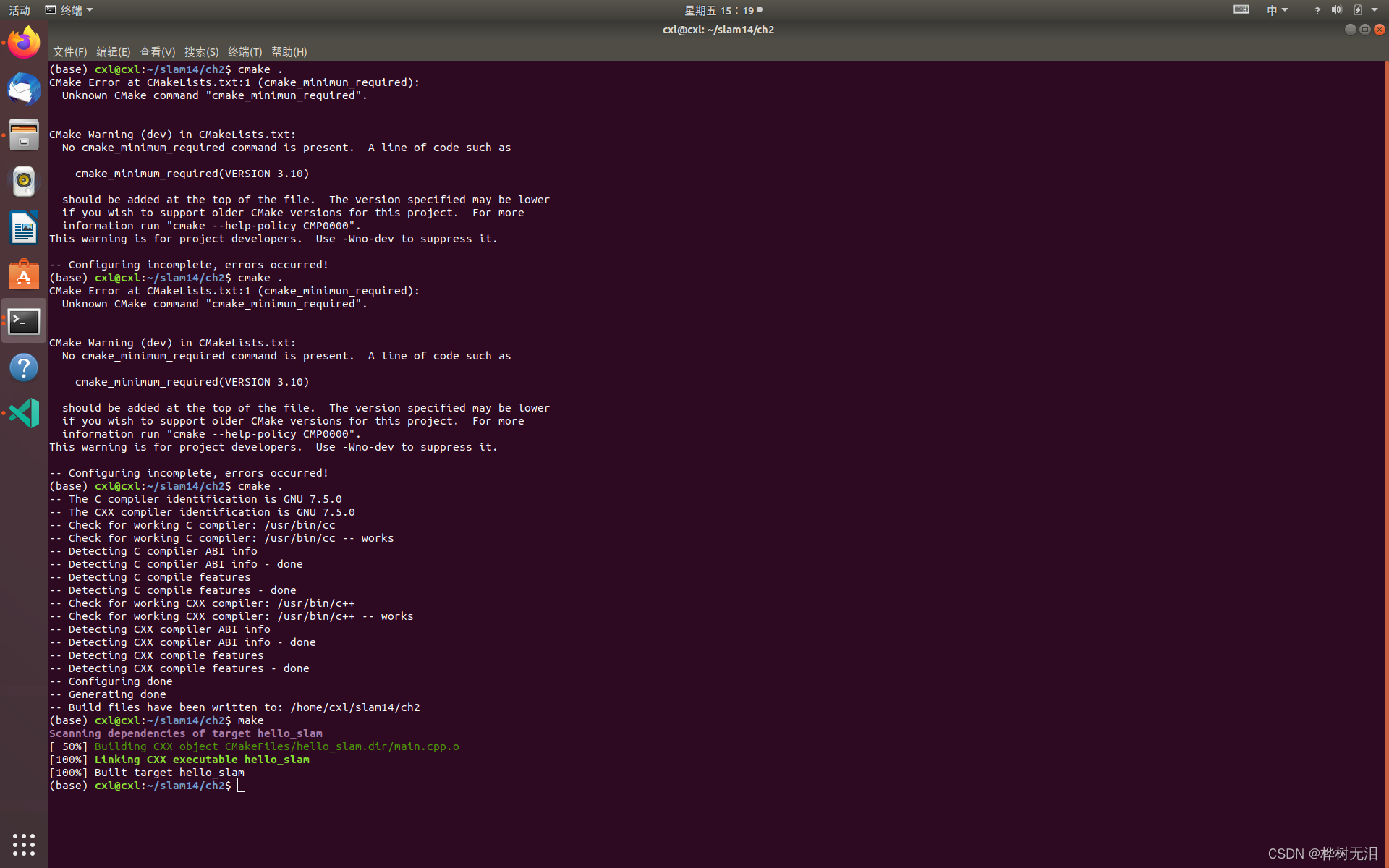Open the system status menu arrow
The width and height of the screenshot is (1389, 868).
(x=1375, y=10)
